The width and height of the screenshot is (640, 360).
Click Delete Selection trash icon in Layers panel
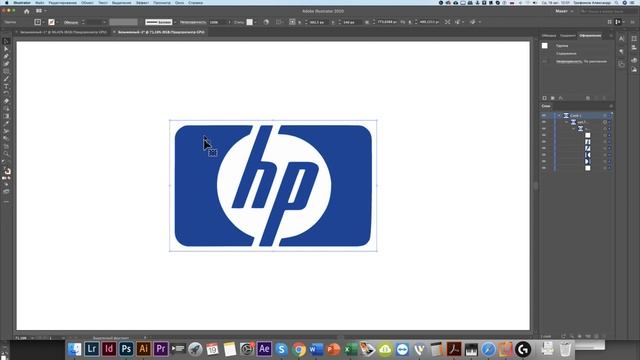click(604, 336)
